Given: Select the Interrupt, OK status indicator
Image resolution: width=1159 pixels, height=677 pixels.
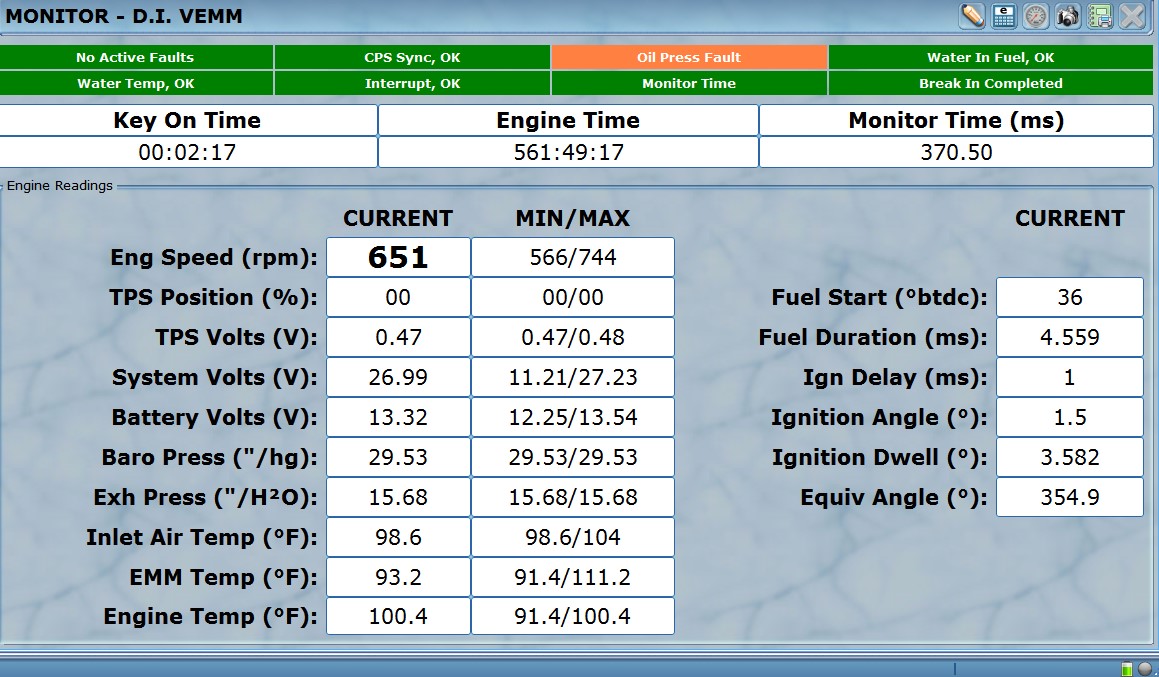Looking at the screenshot, I should coord(412,84).
